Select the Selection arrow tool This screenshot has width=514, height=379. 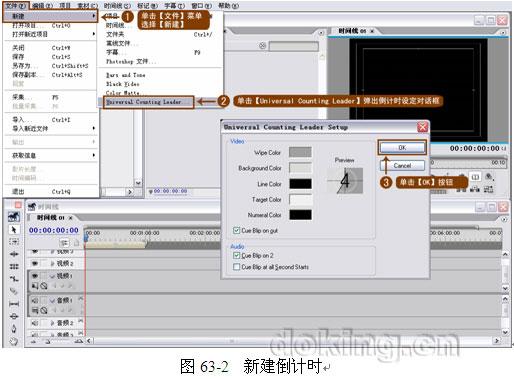(14, 230)
